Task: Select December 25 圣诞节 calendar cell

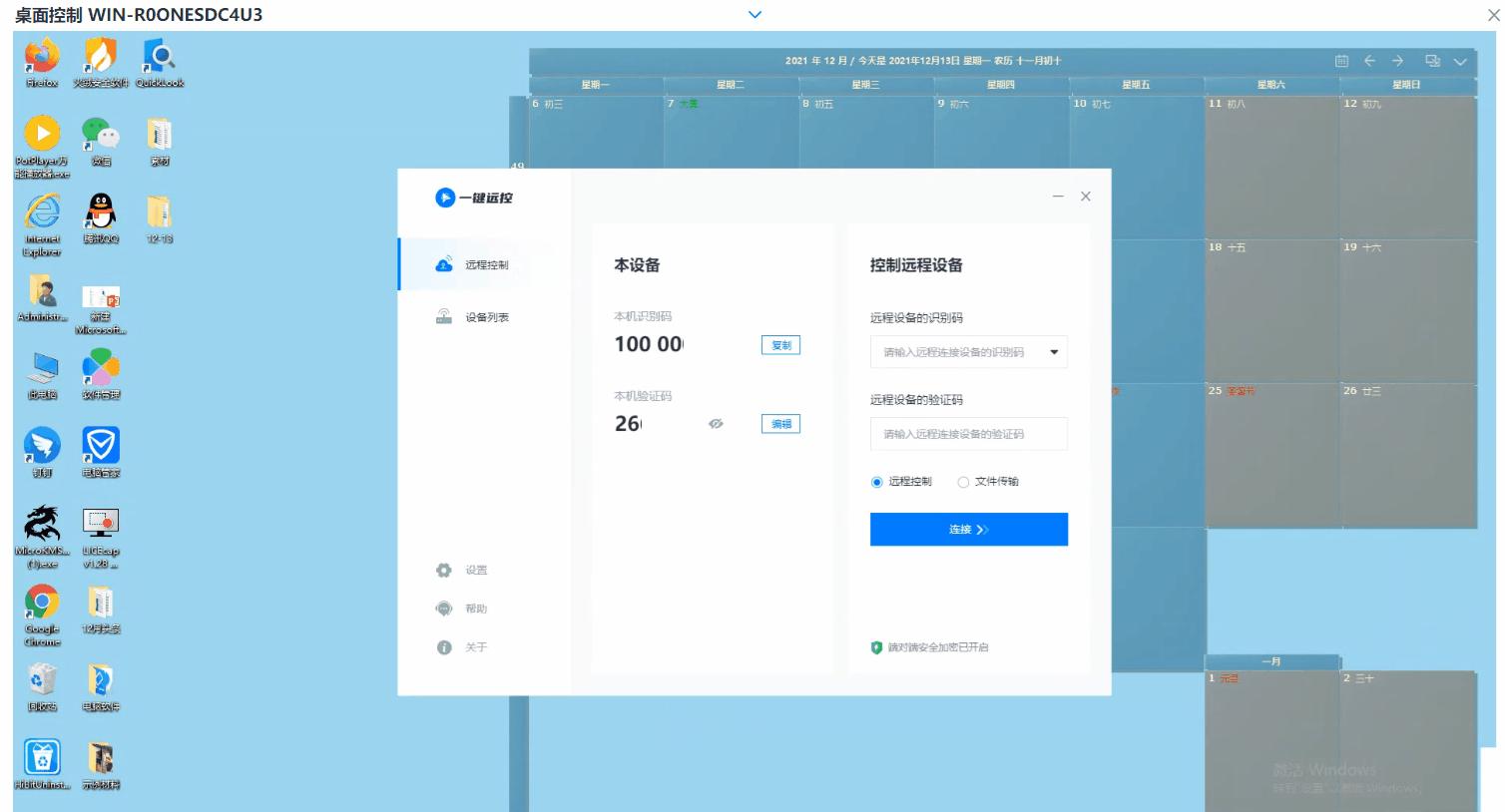Action: (1271, 456)
